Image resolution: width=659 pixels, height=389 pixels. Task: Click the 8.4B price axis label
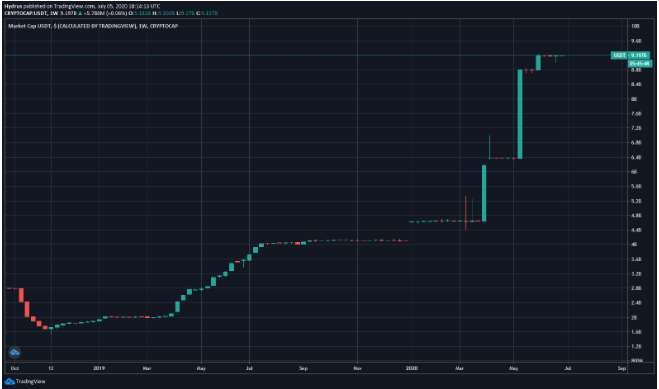point(636,84)
